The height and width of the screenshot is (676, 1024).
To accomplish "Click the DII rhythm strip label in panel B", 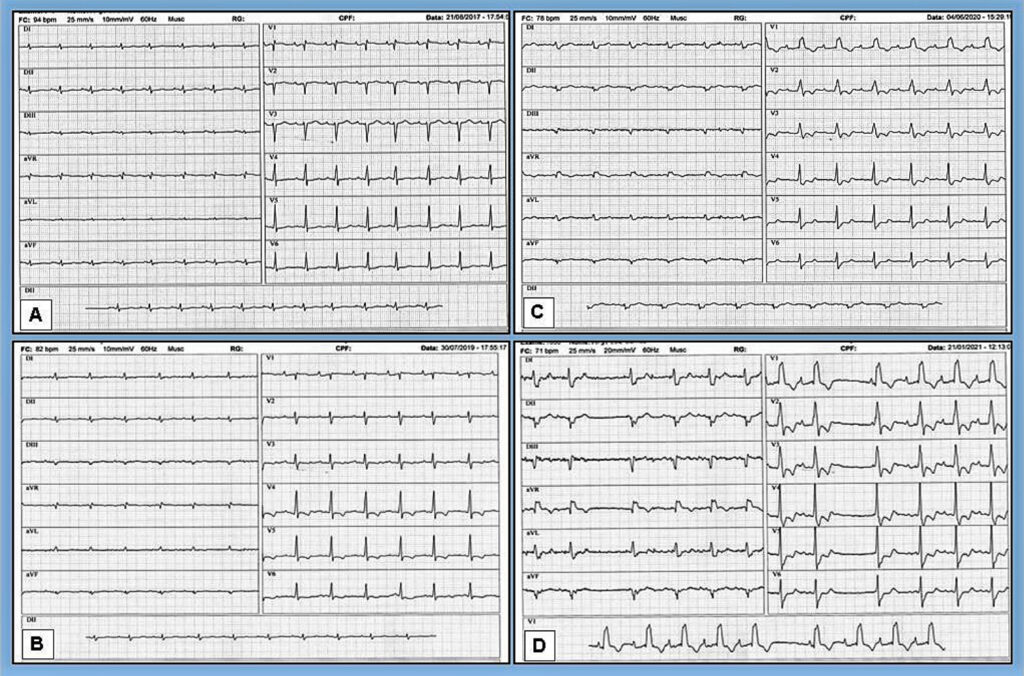I will pos(31,619).
